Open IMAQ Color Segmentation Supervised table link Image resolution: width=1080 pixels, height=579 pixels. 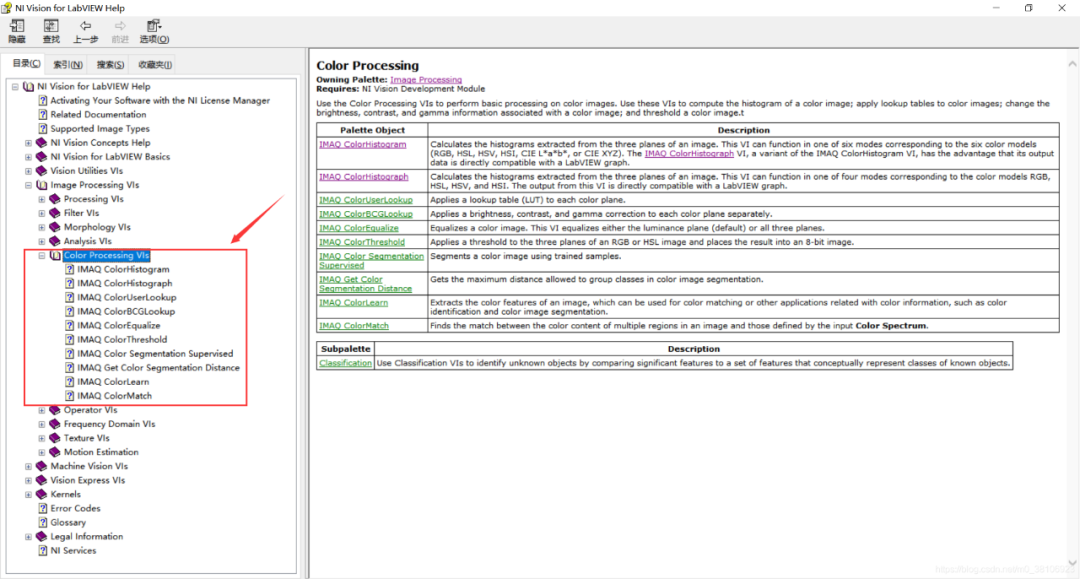tap(371, 260)
